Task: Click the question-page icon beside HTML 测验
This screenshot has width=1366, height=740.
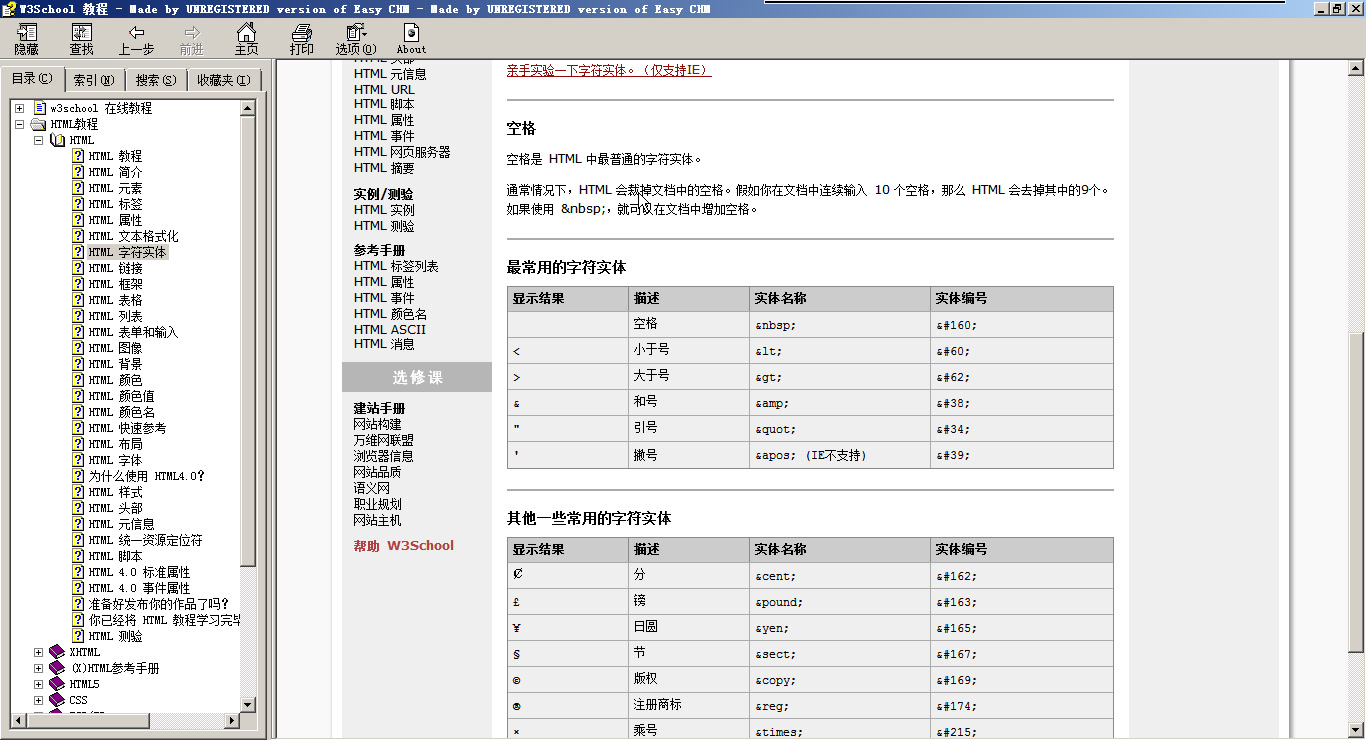Action: point(78,636)
